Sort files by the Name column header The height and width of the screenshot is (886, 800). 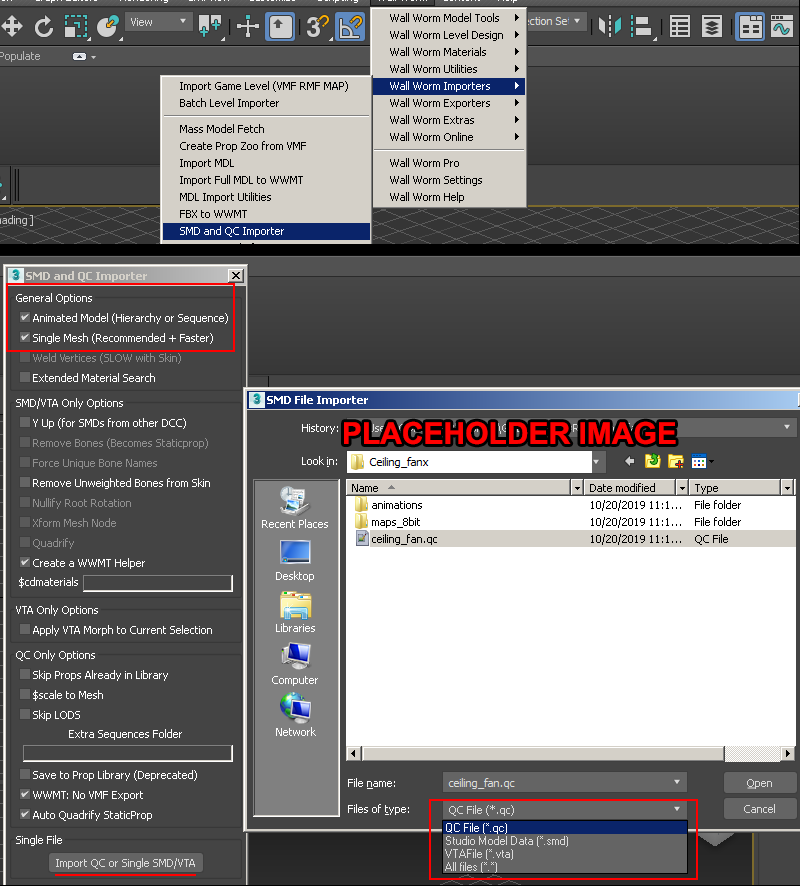459,488
